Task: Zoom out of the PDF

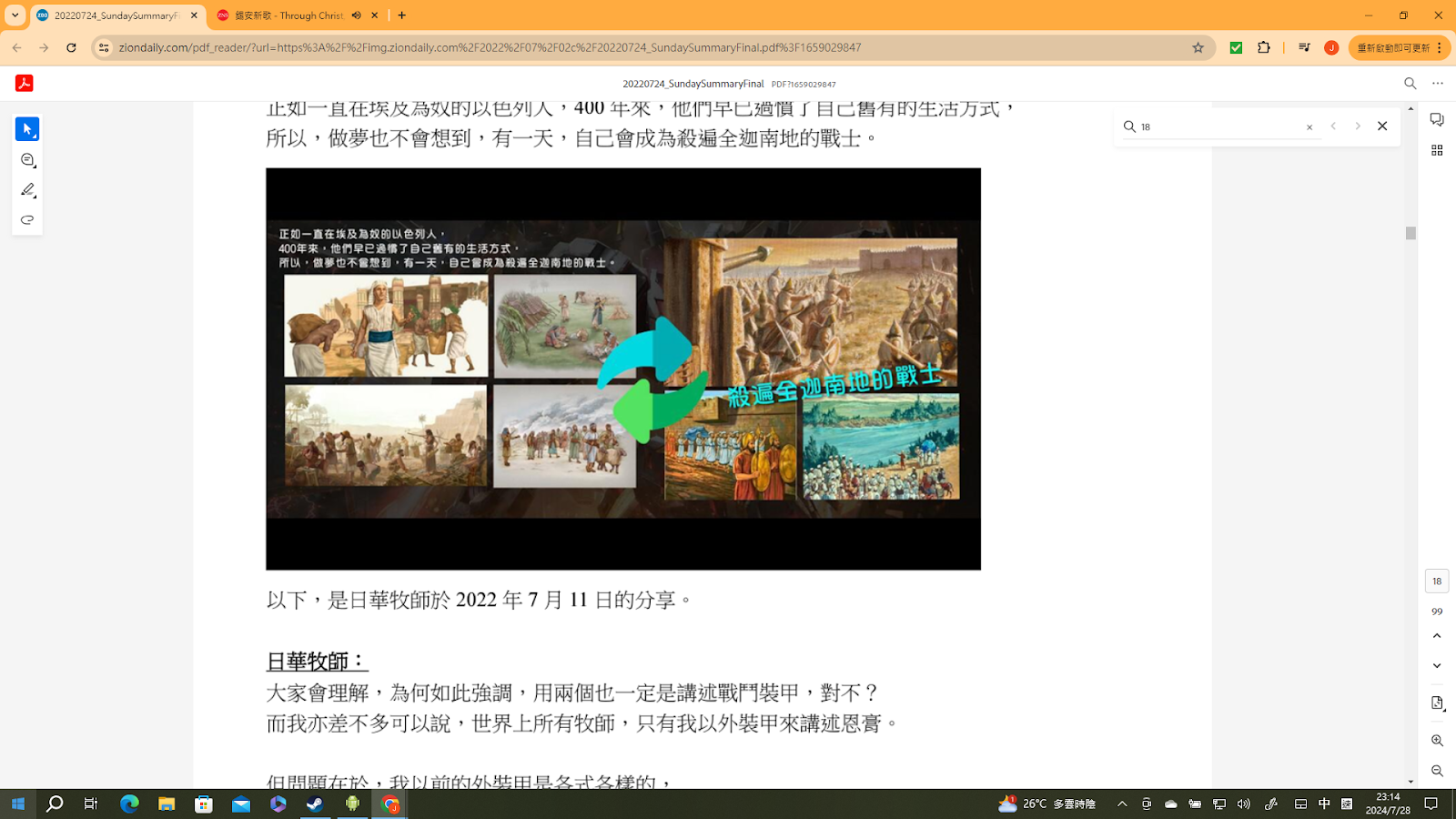Action: pos(1437,771)
